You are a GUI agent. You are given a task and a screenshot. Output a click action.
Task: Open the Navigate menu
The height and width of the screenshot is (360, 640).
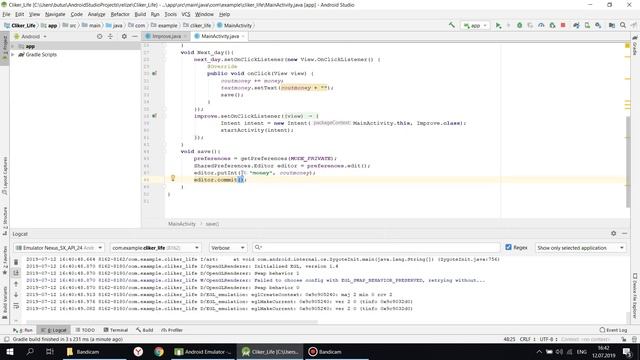pos(55,14)
